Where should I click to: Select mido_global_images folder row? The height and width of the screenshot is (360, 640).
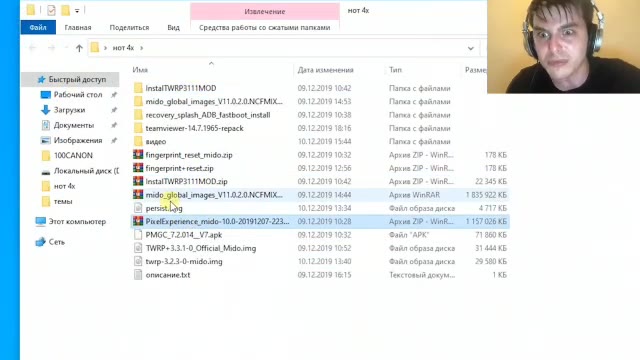click(320, 102)
